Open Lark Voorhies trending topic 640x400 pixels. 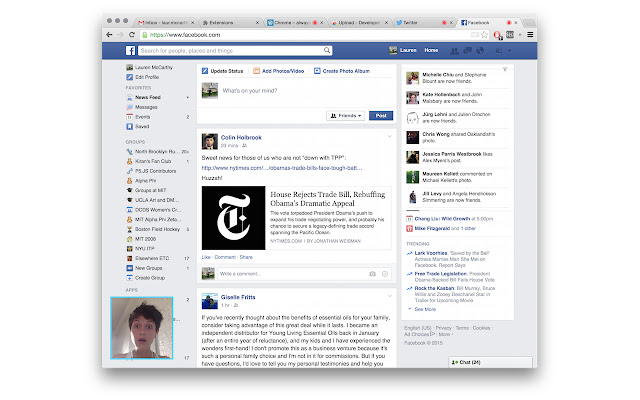coord(431,253)
